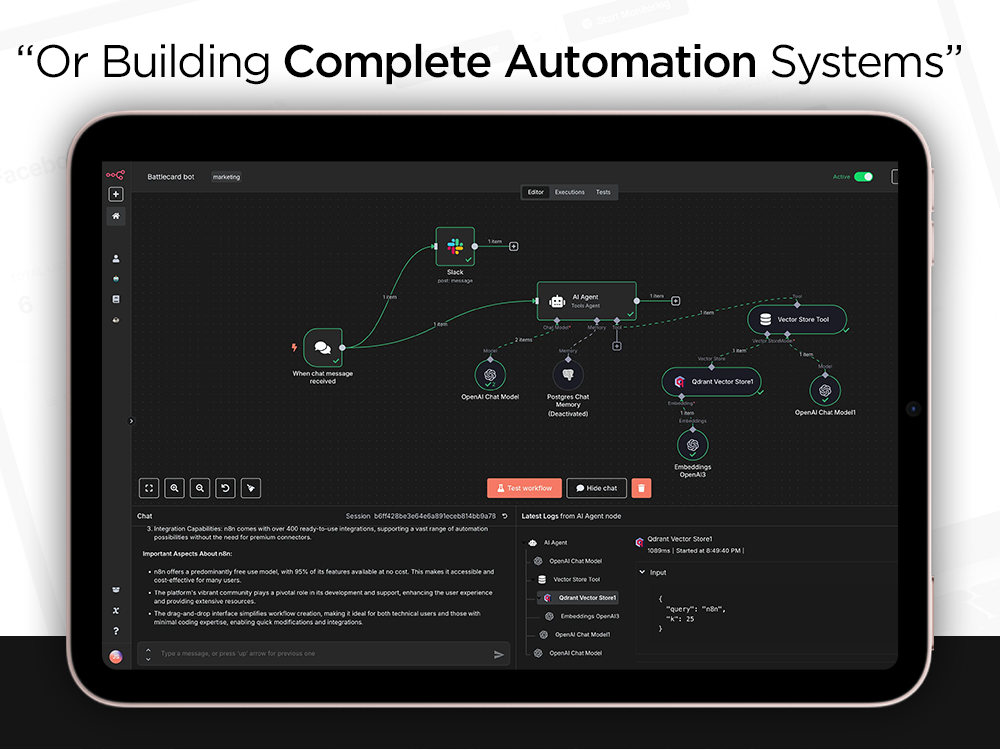1000x750 pixels.
Task: Open the help question mark icon
Action: point(115,631)
